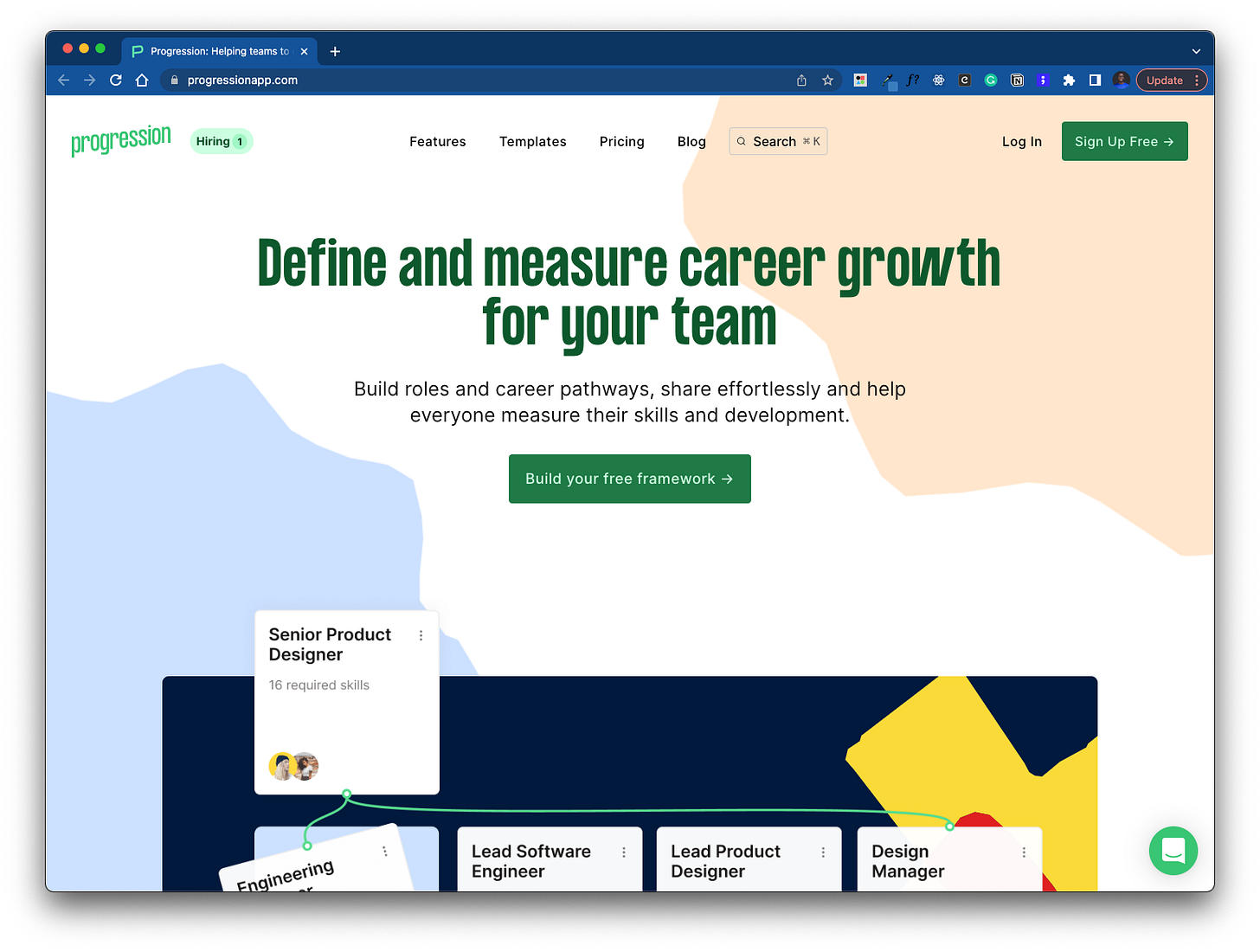Viewport: 1260px width, 952px height.
Task: Open the Lead Product Designer card options menu
Action: [823, 852]
